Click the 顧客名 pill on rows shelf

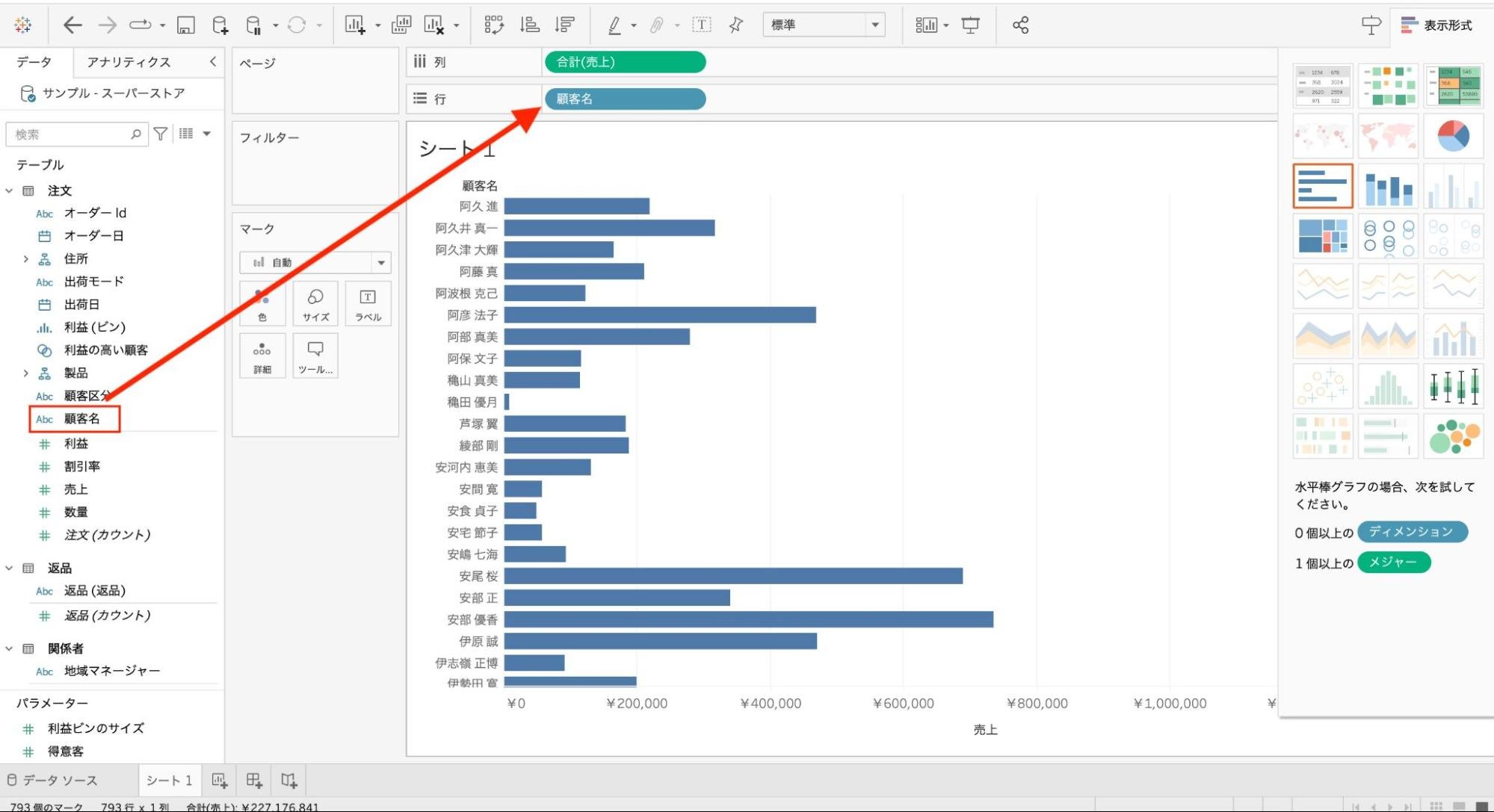coord(626,99)
